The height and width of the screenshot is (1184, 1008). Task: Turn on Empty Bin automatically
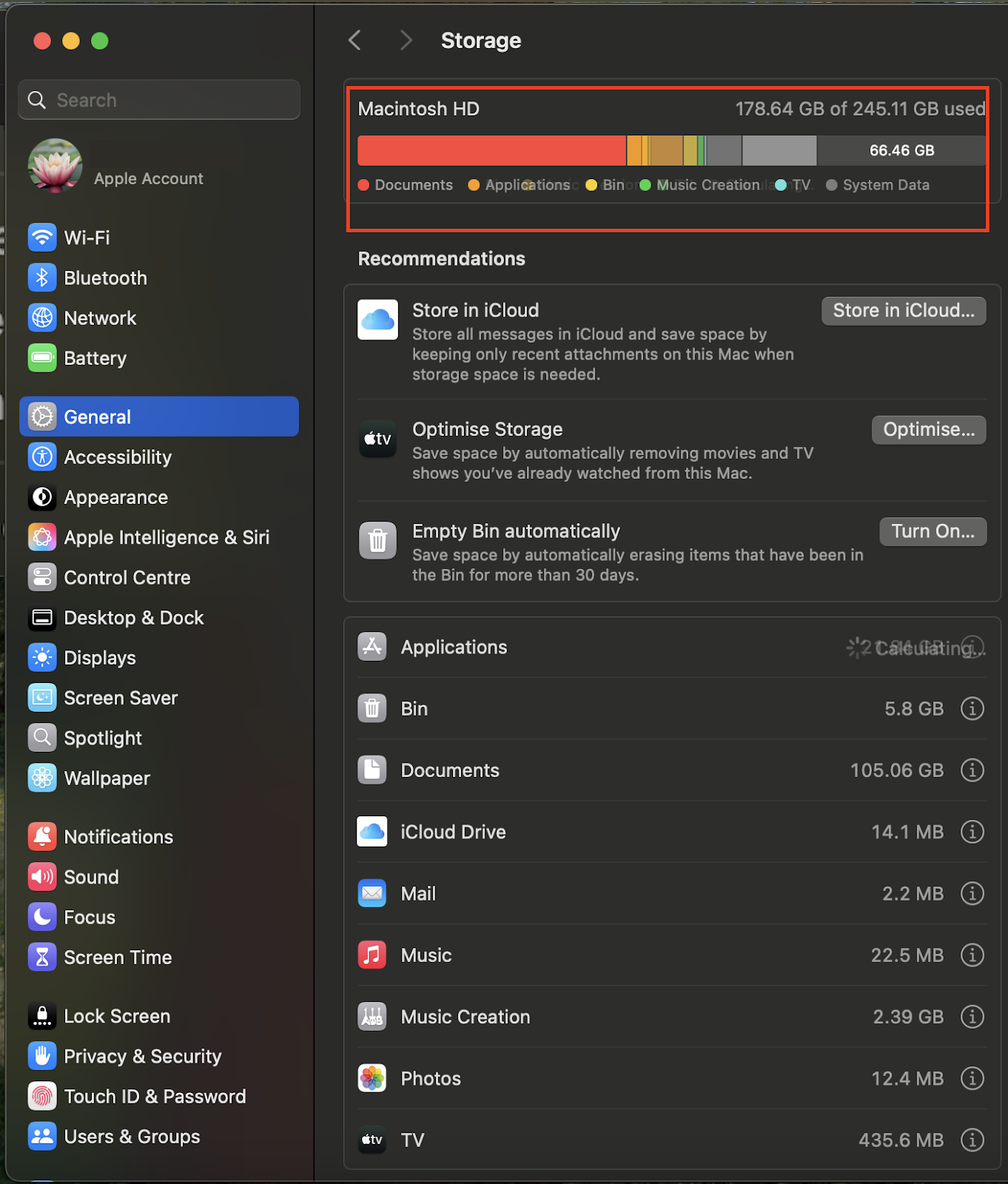pos(933,531)
